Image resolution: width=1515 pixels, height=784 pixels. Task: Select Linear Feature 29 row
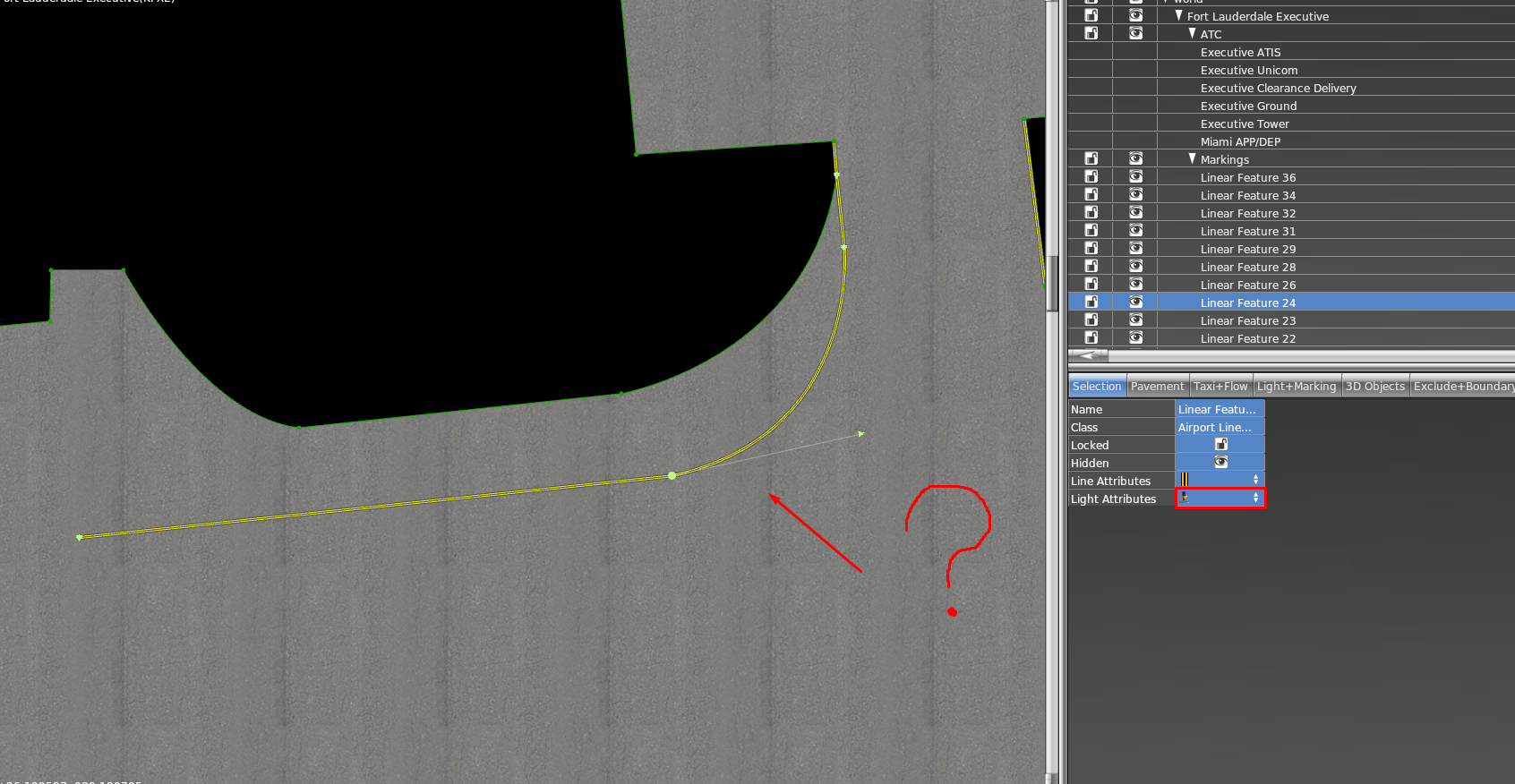coord(1291,248)
